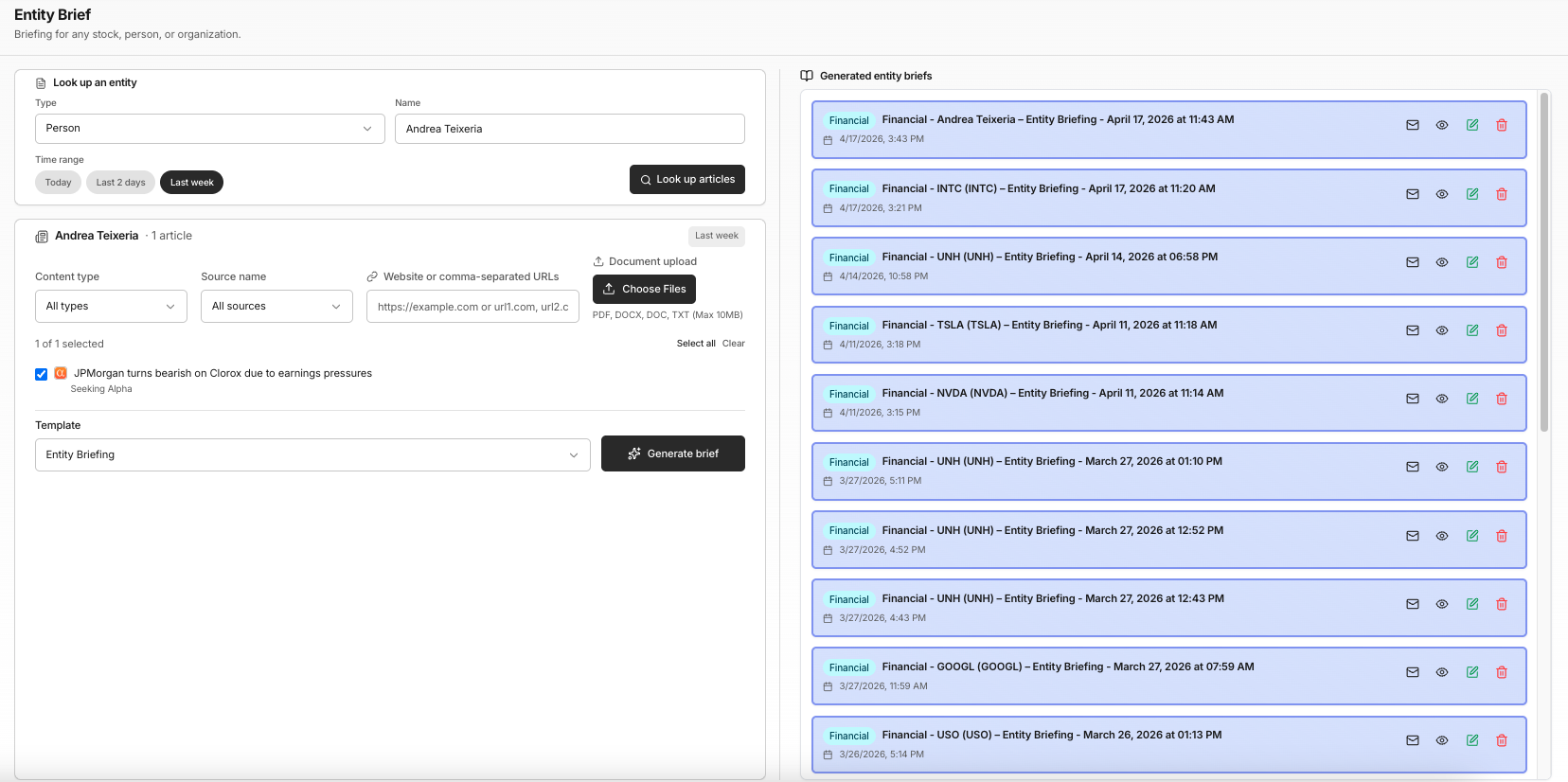Select the Last 2 days time range

coord(120,183)
